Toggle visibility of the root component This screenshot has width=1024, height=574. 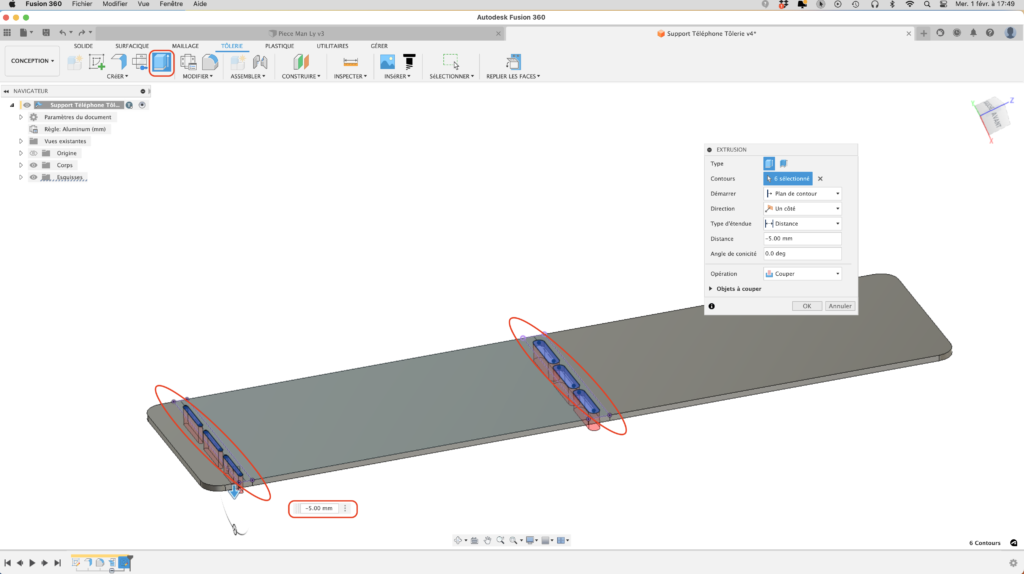click(27, 104)
